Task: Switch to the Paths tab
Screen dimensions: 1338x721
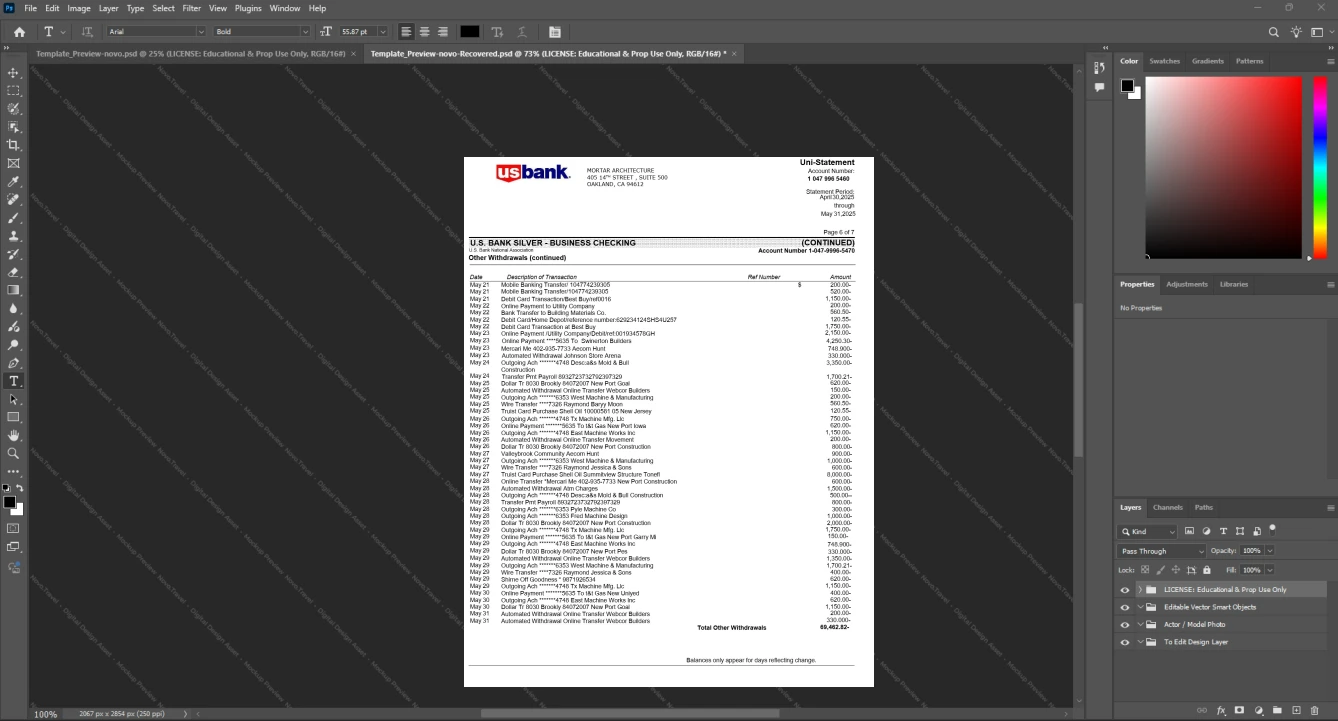Action: coord(1204,507)
